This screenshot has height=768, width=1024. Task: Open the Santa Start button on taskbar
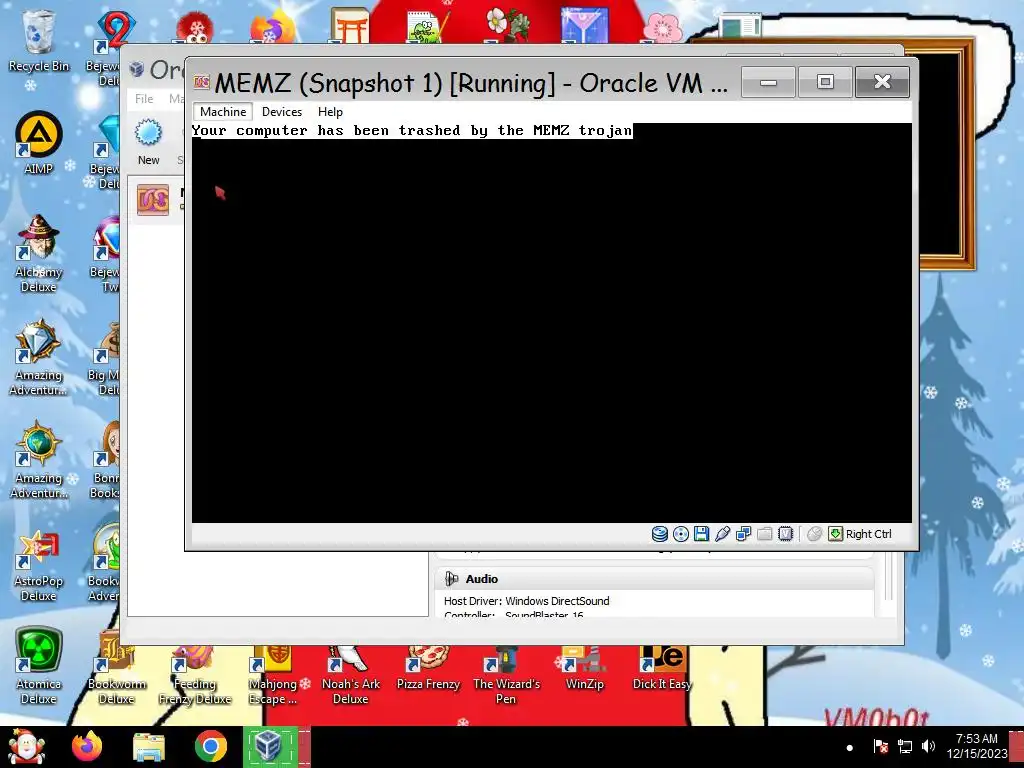(26, 747)
